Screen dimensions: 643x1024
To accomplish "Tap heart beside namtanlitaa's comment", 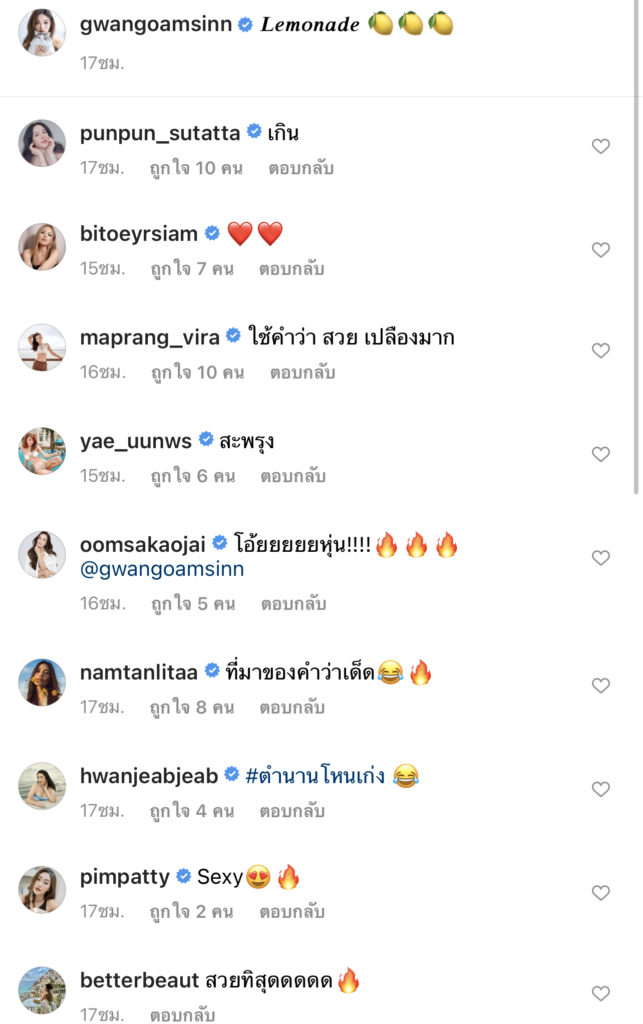I will coord(600,686).
